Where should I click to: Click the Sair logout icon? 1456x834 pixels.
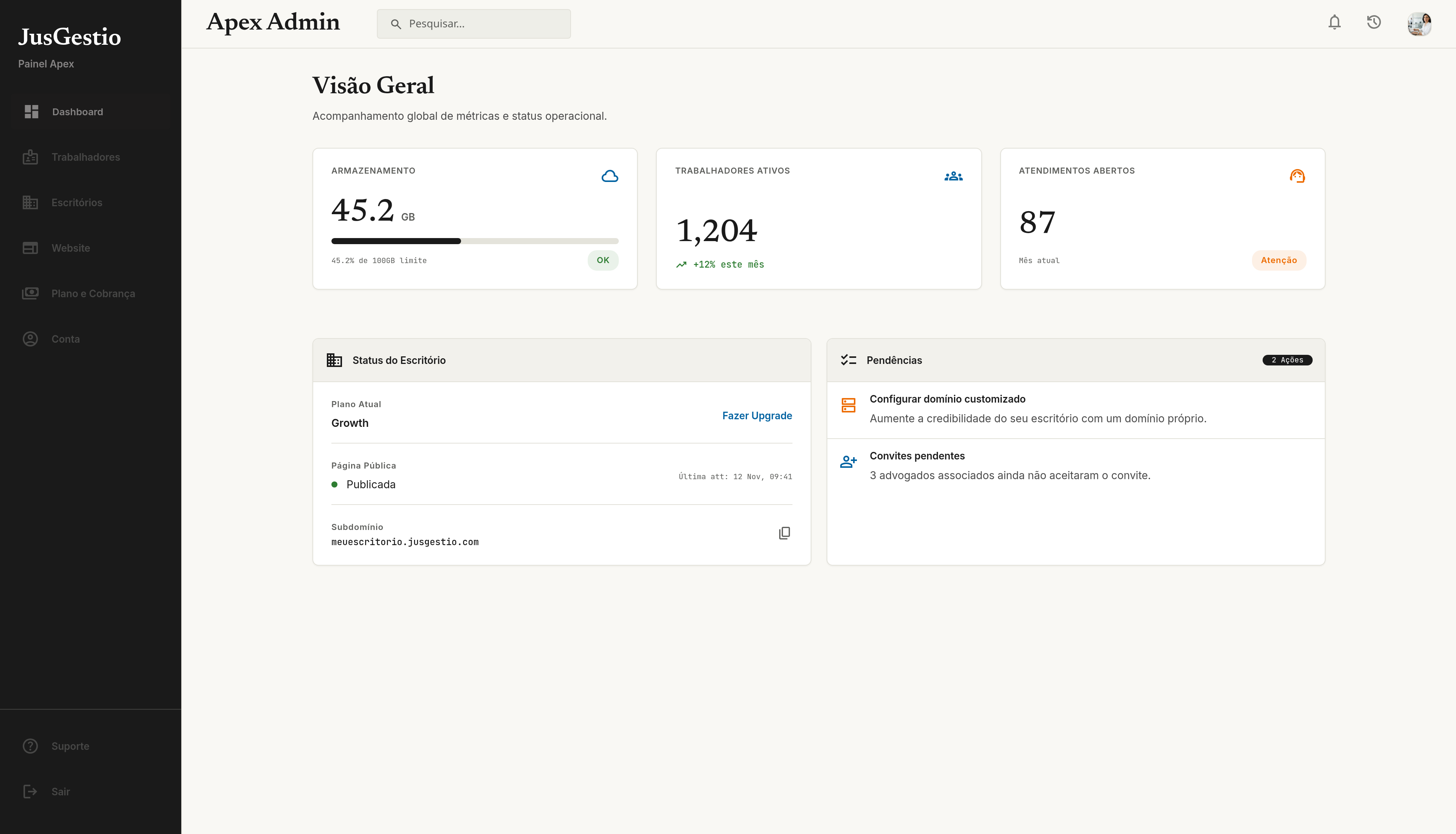[x=30, y=792]
